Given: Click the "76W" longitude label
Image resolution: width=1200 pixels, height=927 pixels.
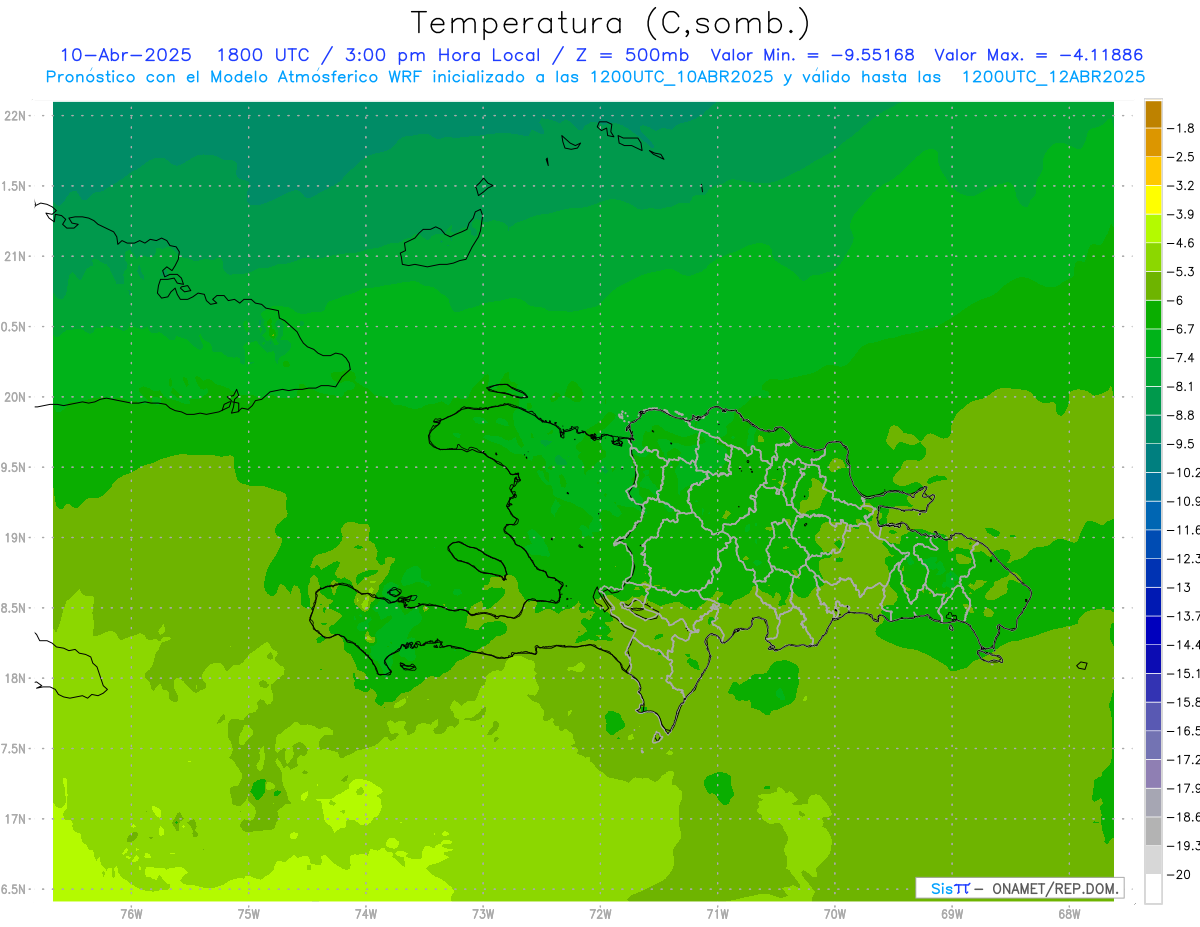Looking at the screenshot, I should (x=131, y=913).
